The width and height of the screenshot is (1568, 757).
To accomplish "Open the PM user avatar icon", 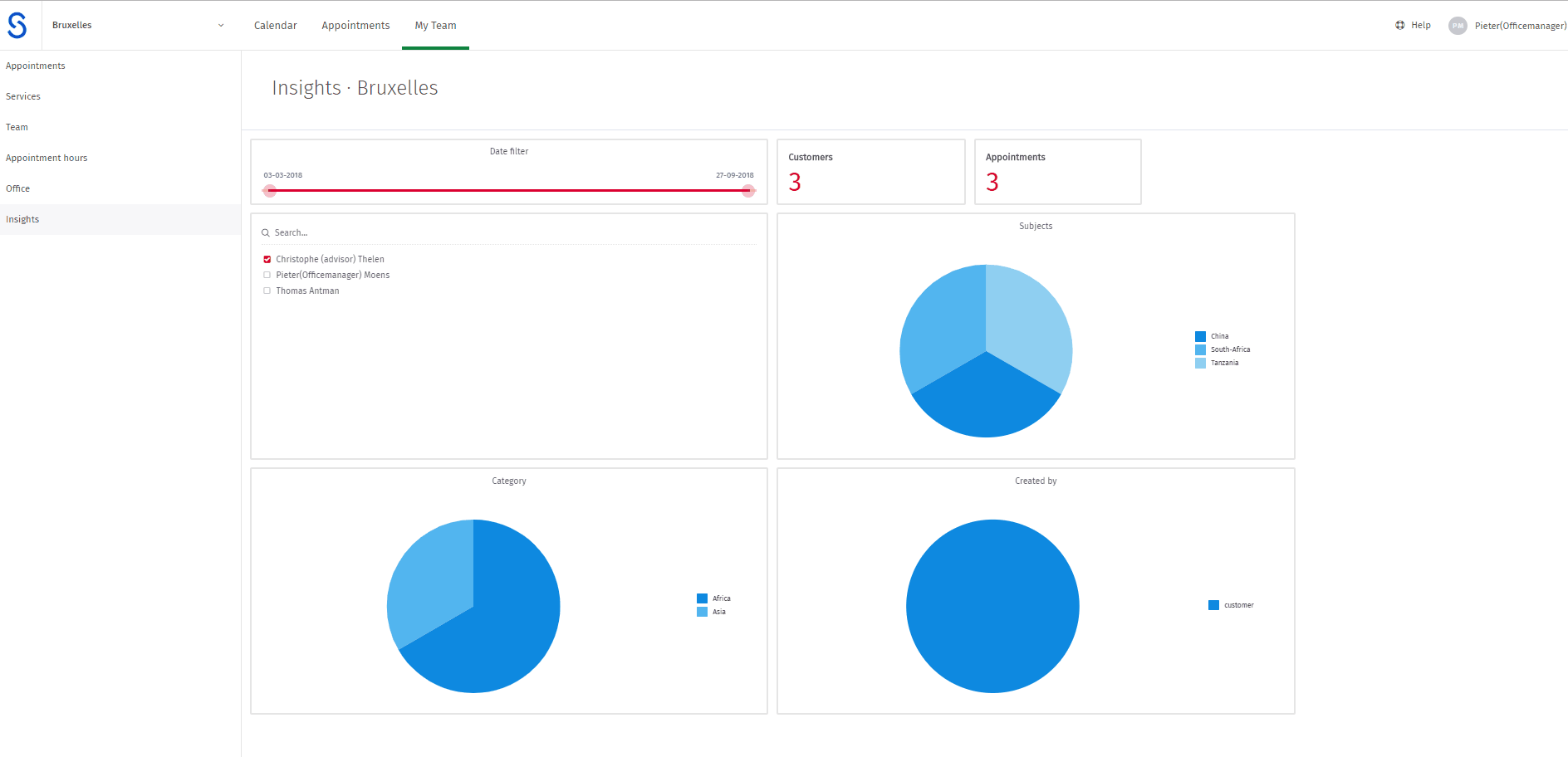I will click(1458, 26).
